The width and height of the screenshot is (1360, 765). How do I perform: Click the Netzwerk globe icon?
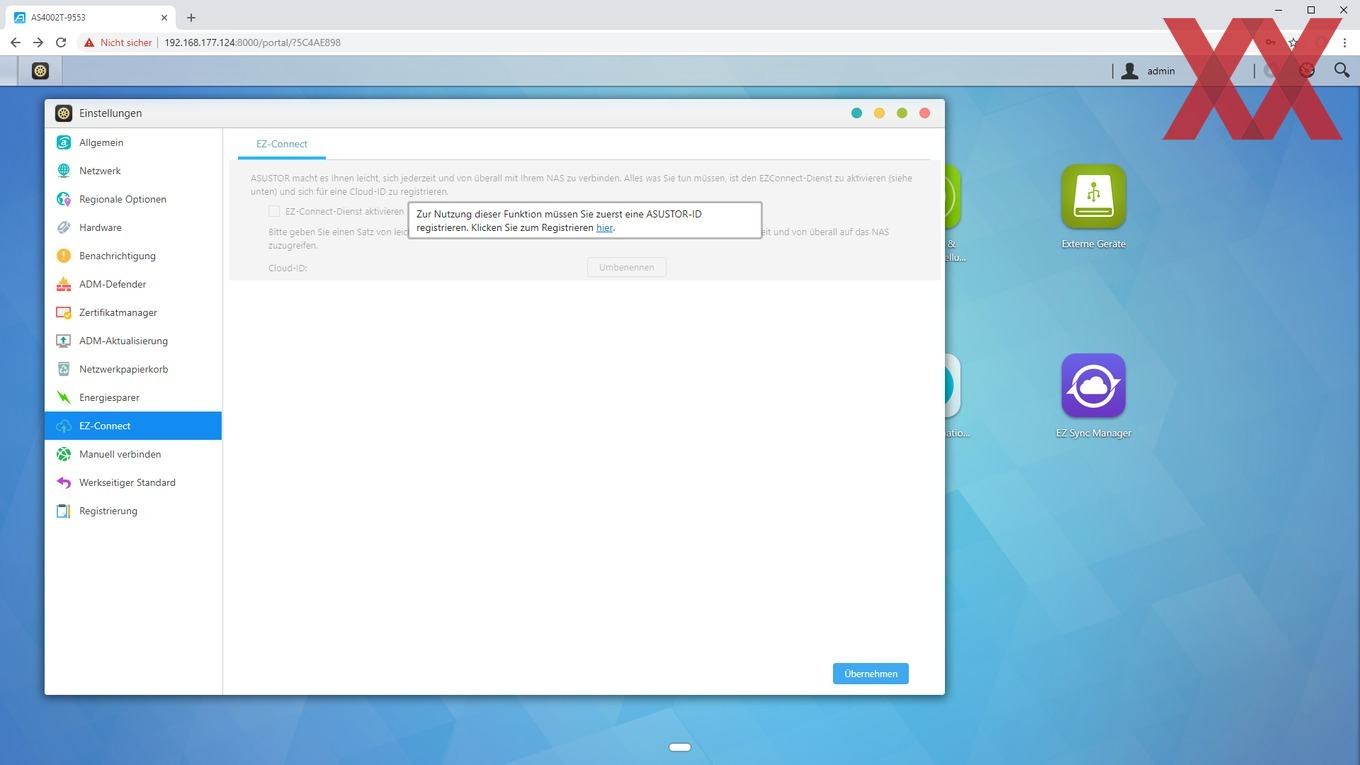(64, 171)
